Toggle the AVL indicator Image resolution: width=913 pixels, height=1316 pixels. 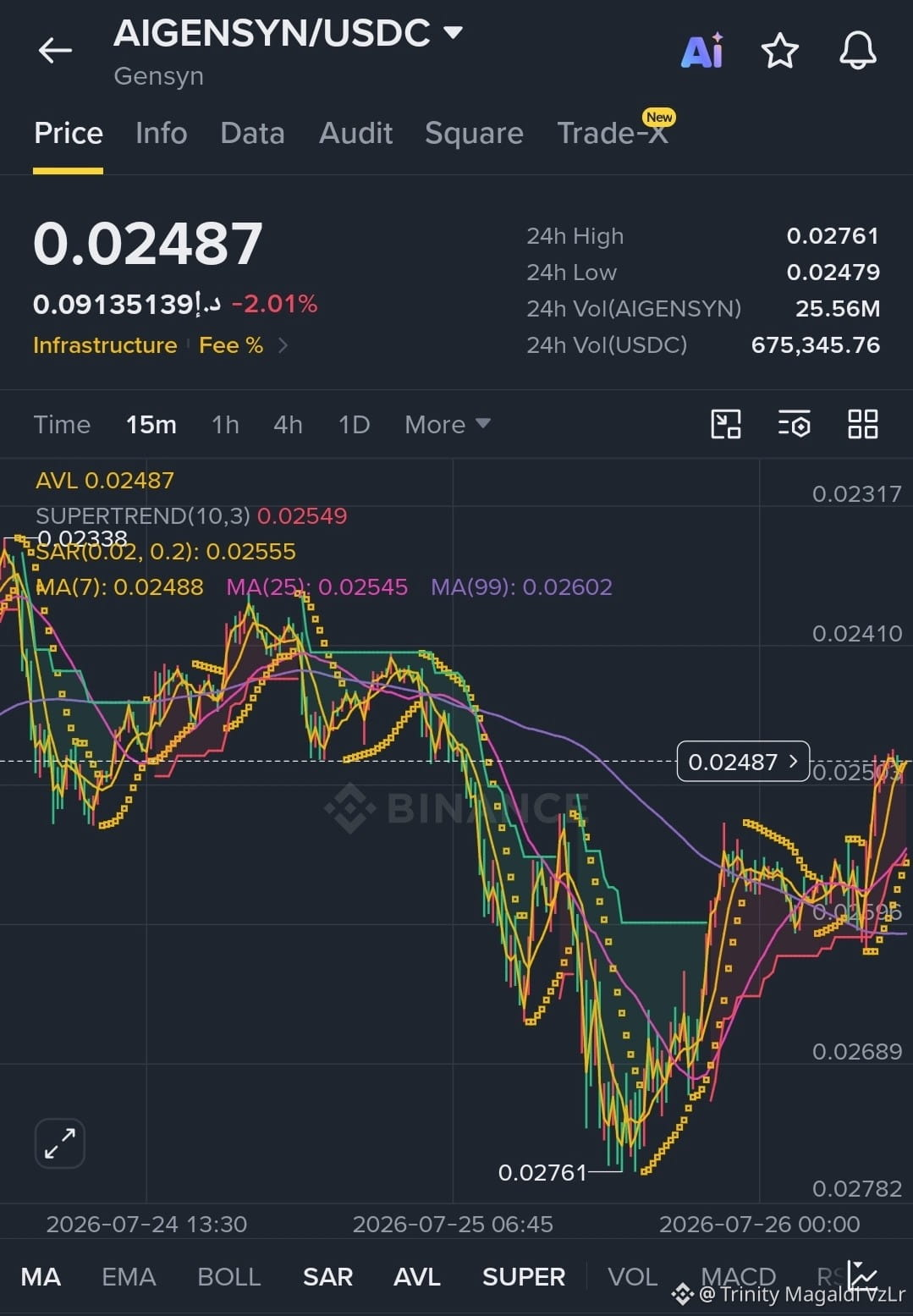click(x=417, y=1276)
